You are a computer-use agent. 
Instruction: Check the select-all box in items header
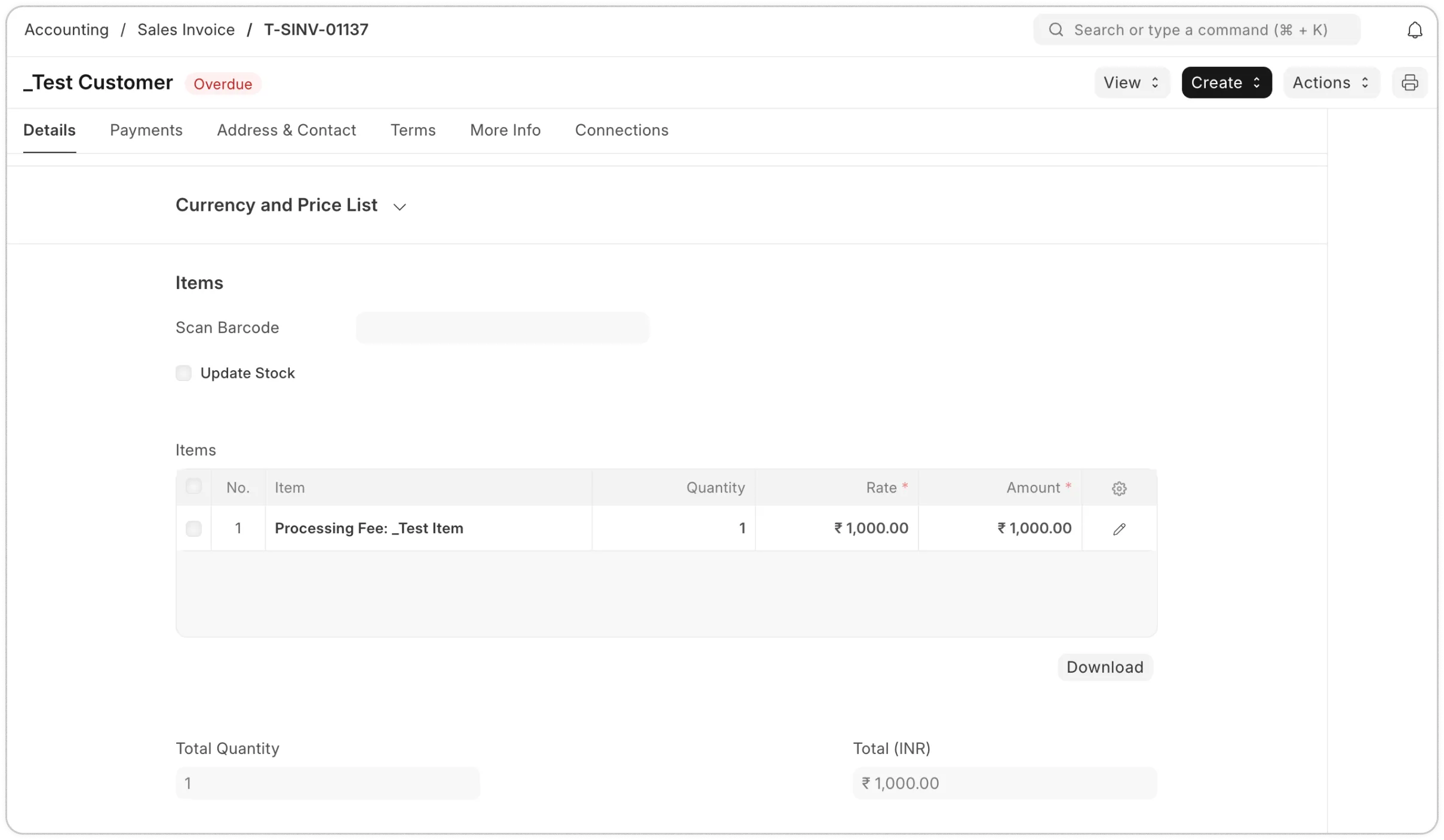pyautogui.click(x=193, y=487)
